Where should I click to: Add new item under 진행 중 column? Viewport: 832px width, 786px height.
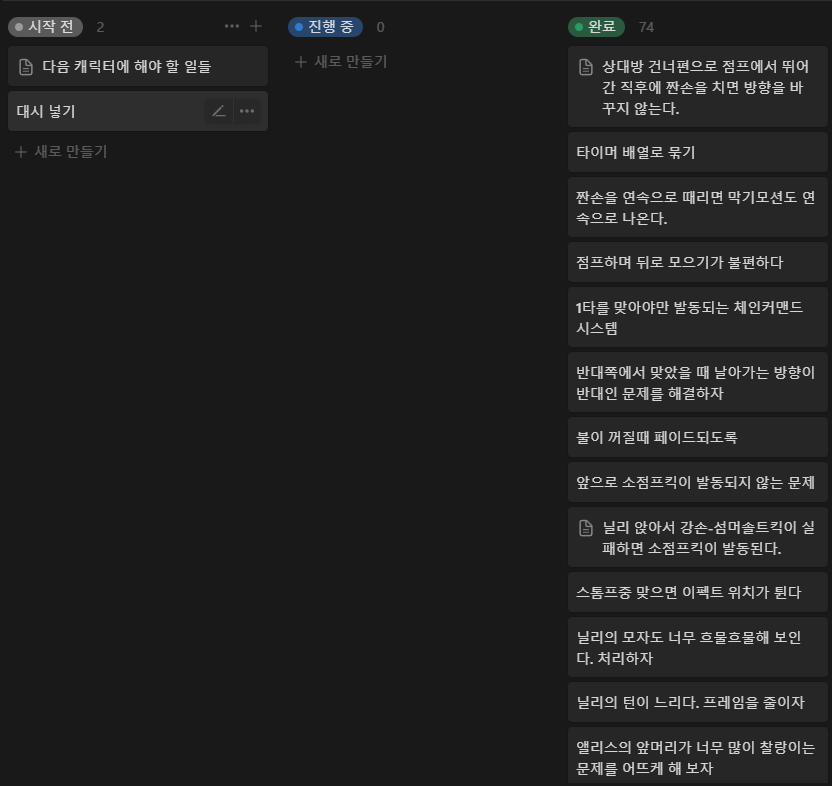(x=342, y=62)
